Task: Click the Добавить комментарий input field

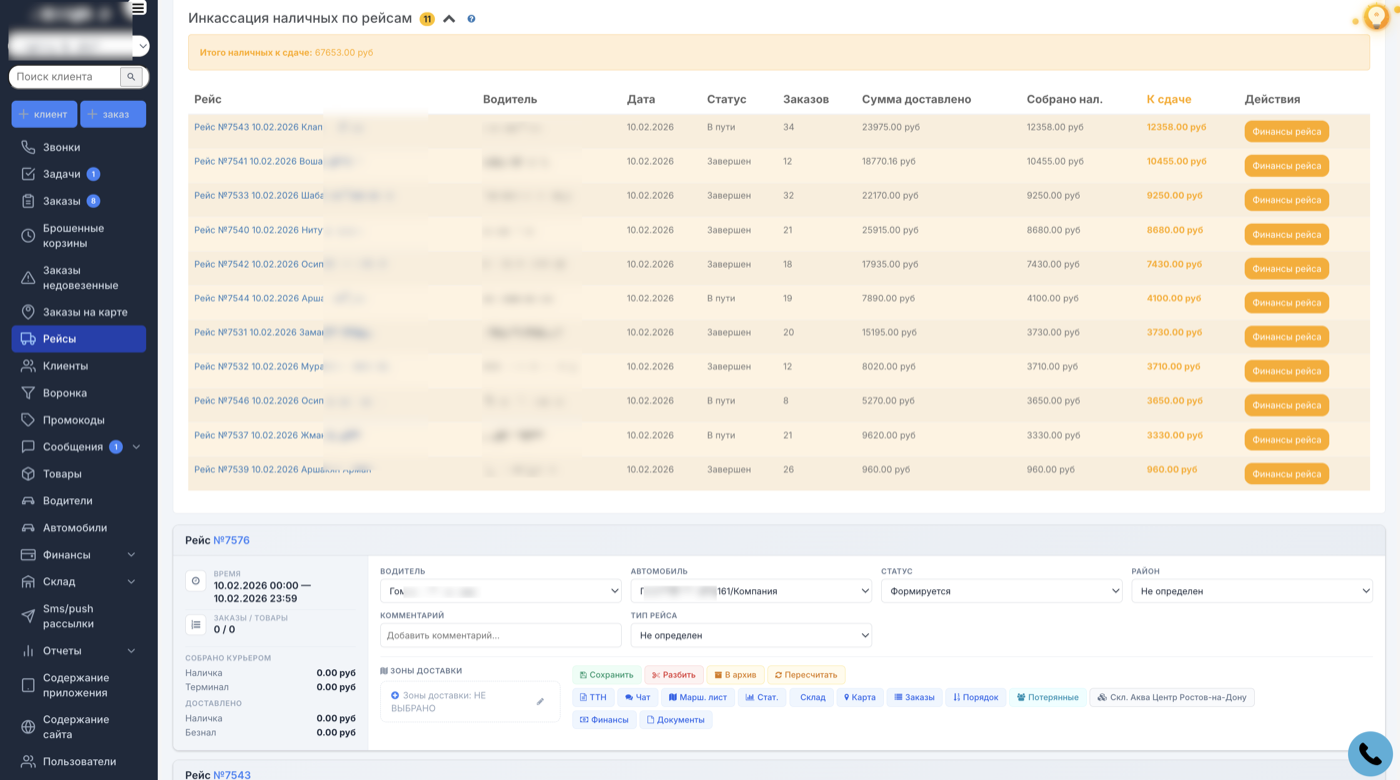Action: (500, 635)
